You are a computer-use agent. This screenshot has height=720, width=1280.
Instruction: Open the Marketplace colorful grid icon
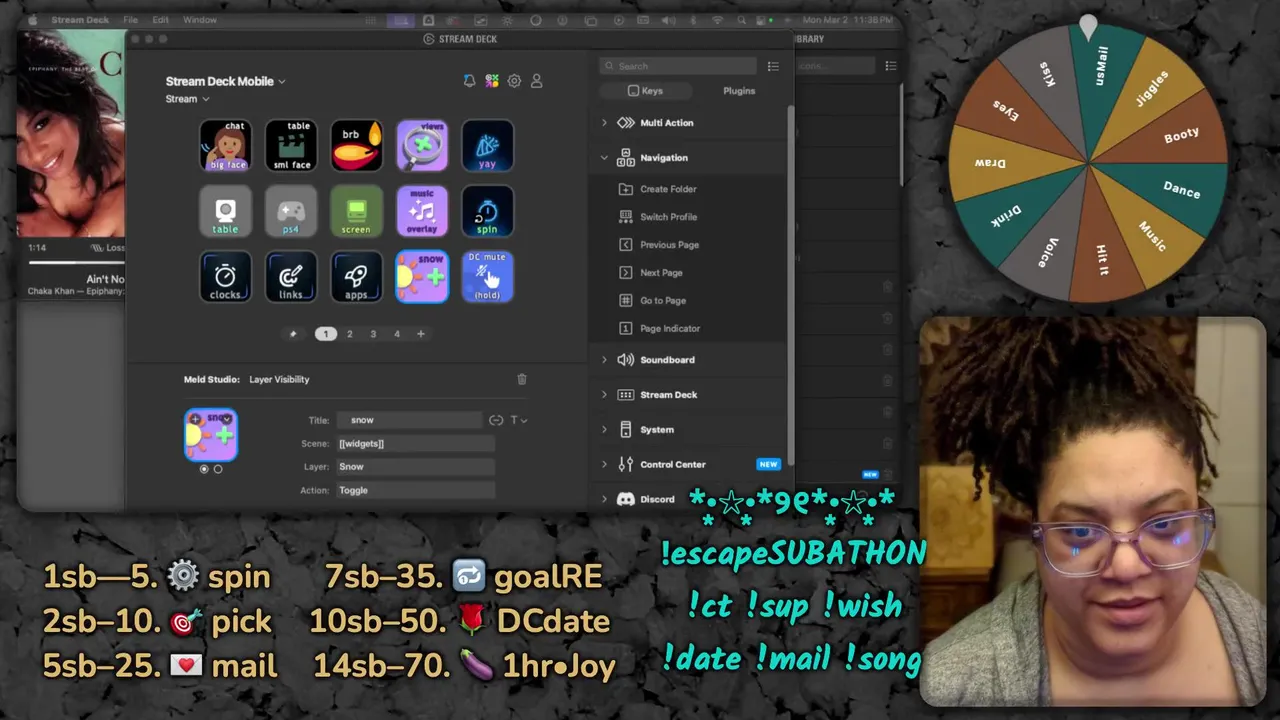(x=492, y=81)
